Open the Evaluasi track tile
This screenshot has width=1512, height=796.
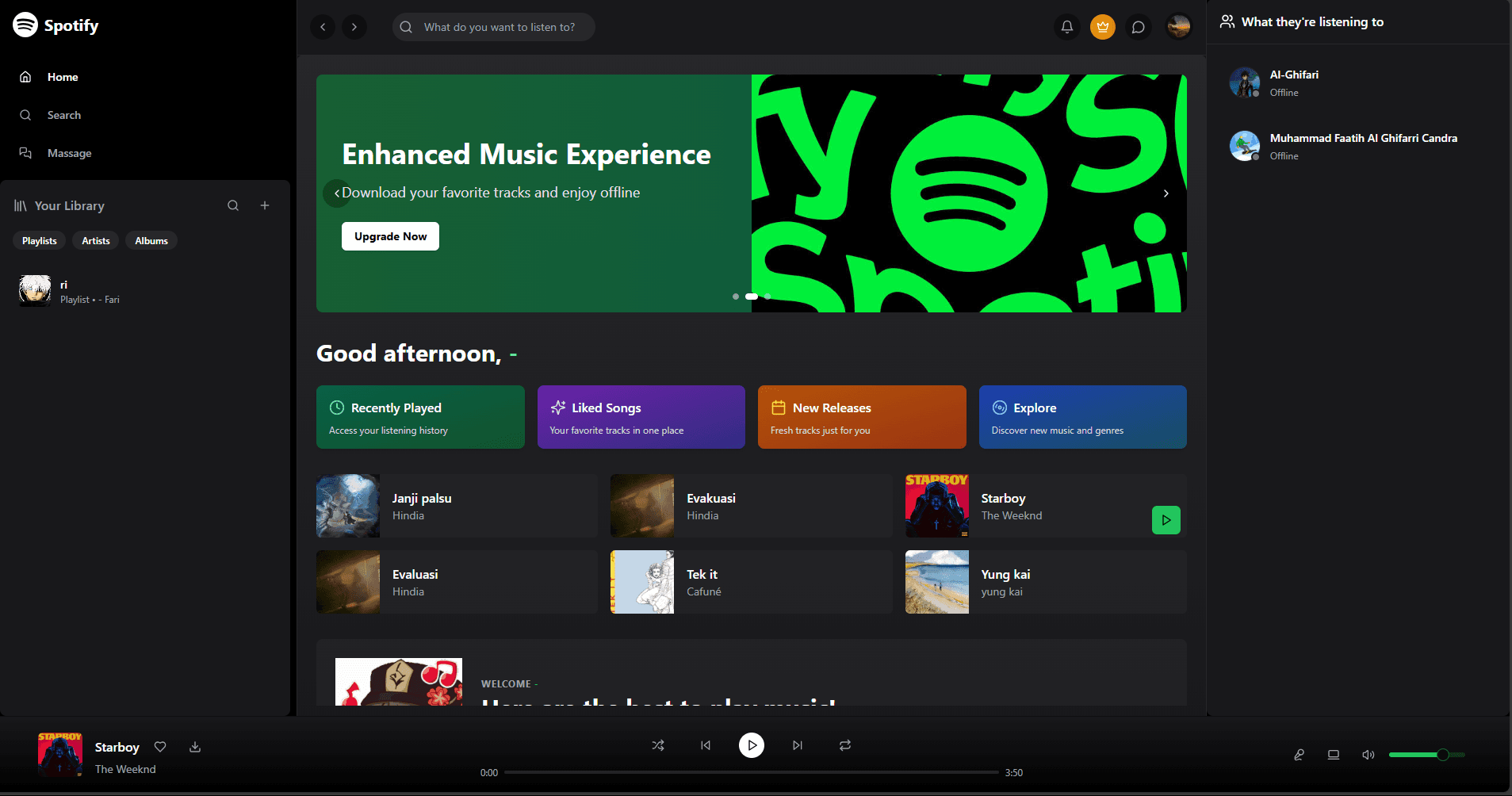(x=457, y=582)
